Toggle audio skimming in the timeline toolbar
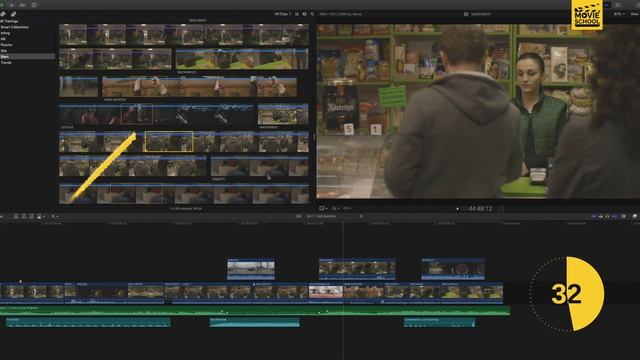This screenshot has width=640, height=360. [x=600, y=216]
